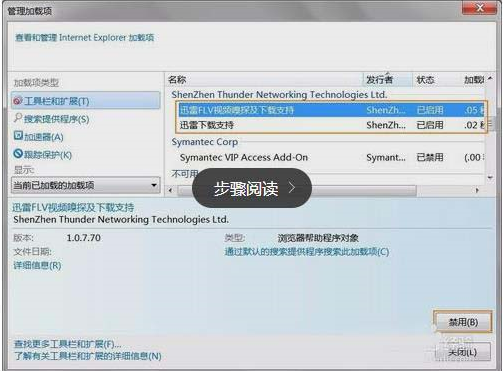Select the 迅雷下载支持 add-on row
The width and height of the screenshot is (503, 371).
point(331,125)
